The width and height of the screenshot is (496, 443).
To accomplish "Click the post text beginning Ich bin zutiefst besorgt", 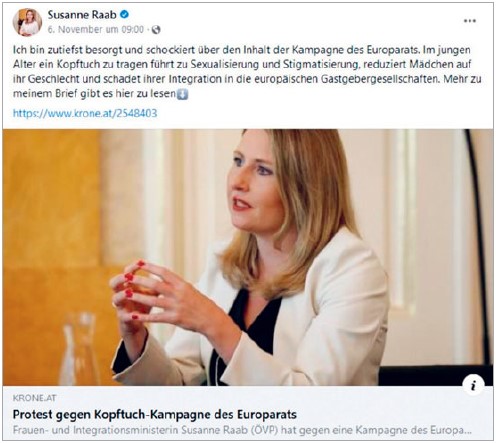I will pos(247,72).
